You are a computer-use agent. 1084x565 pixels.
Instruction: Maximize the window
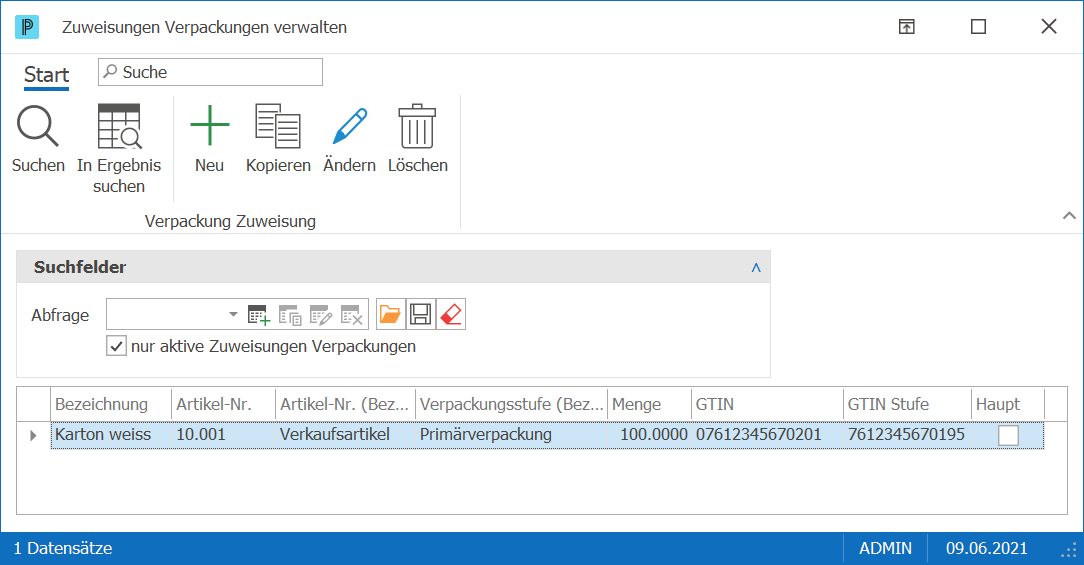click(x=978, y=27)
